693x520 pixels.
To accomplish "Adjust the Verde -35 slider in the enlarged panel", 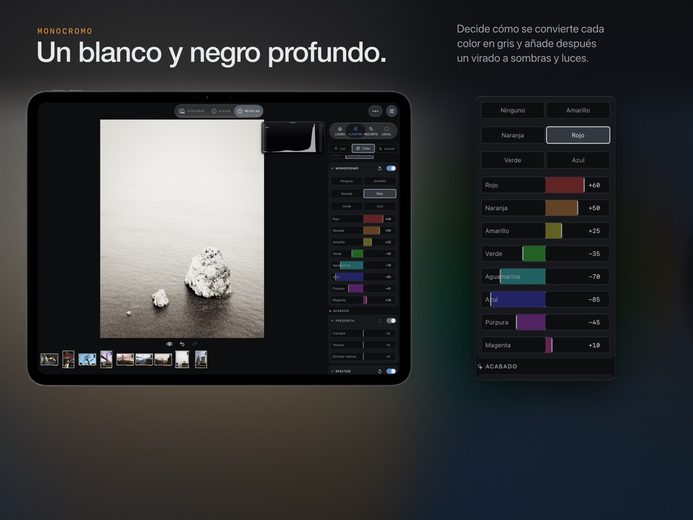I will point(545,254).
